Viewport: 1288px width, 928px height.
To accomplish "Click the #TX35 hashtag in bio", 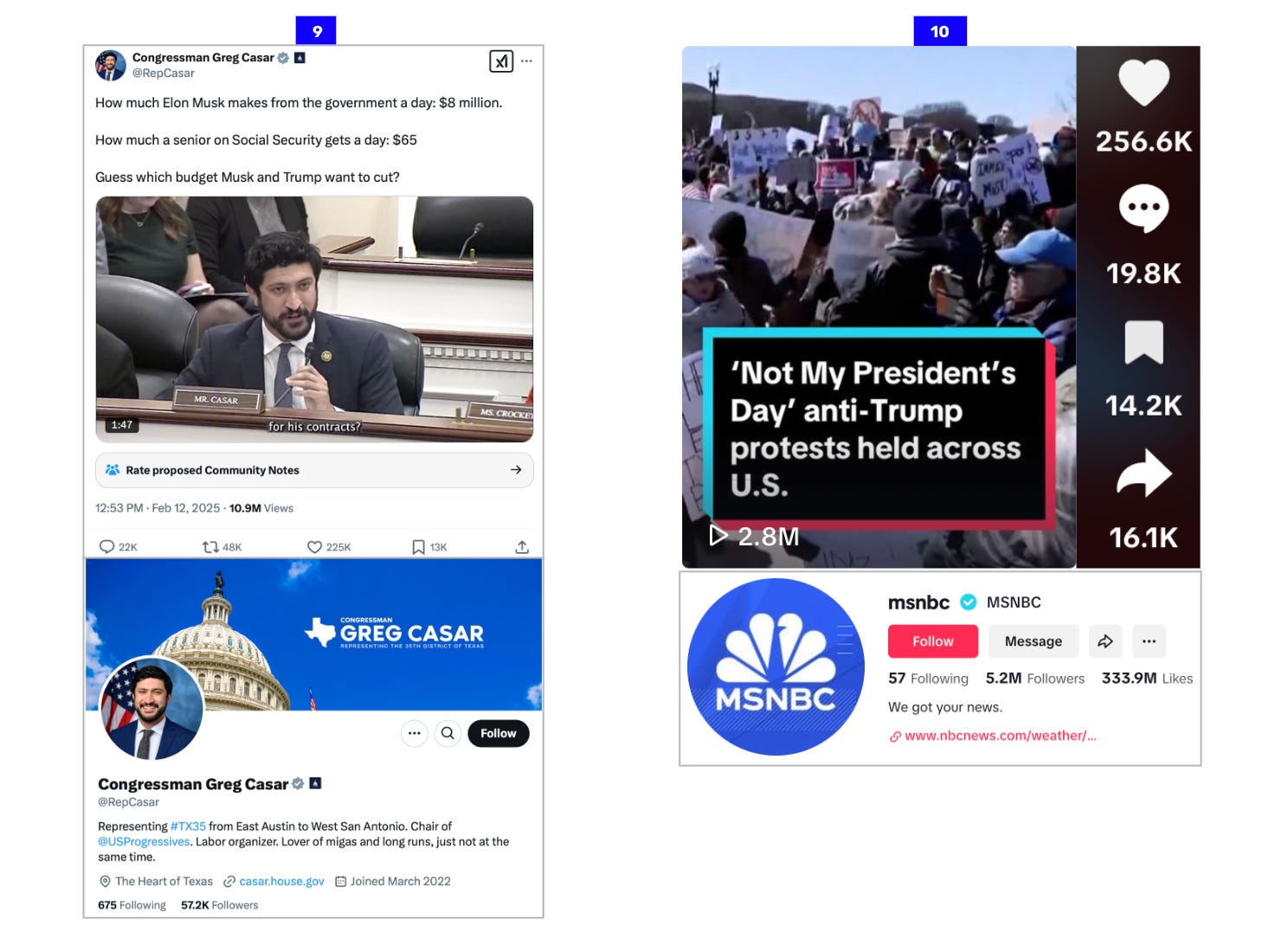I will [188, 827].
